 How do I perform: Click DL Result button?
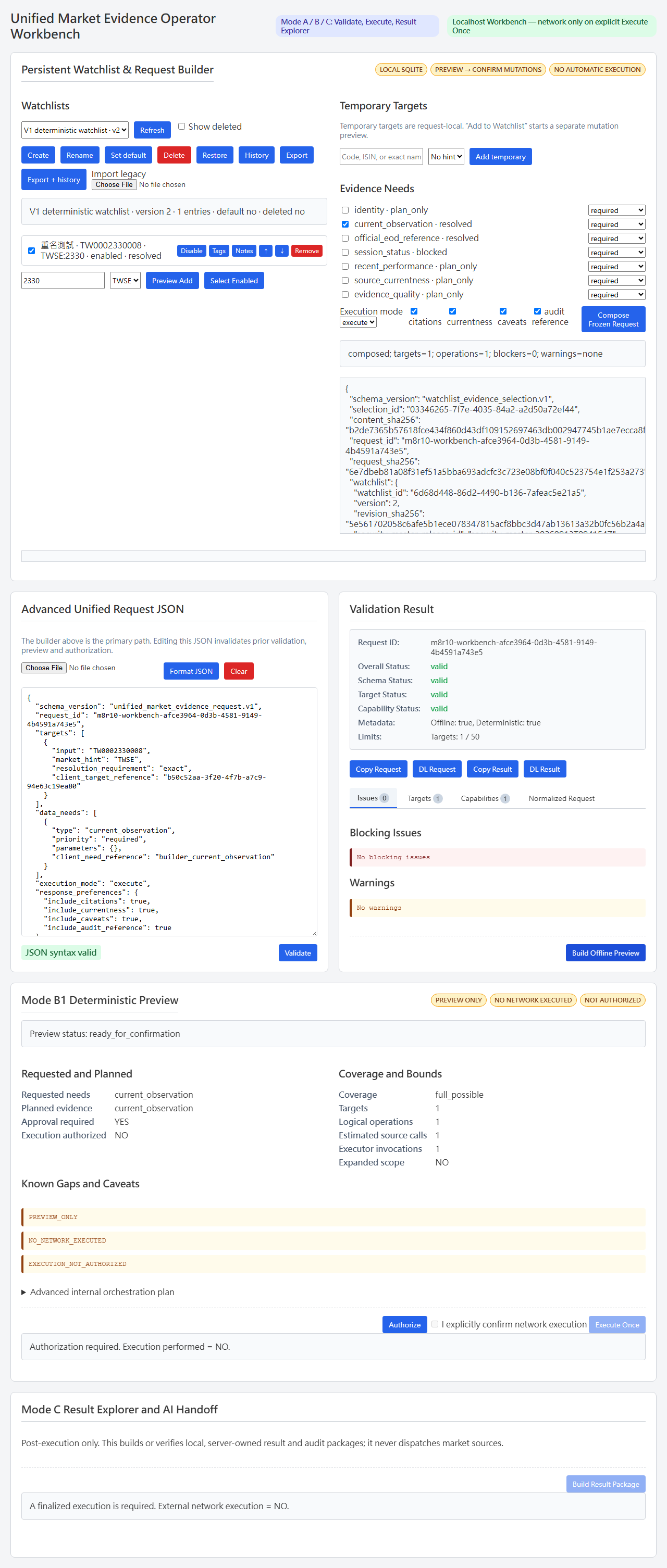(x=545, y=769)
